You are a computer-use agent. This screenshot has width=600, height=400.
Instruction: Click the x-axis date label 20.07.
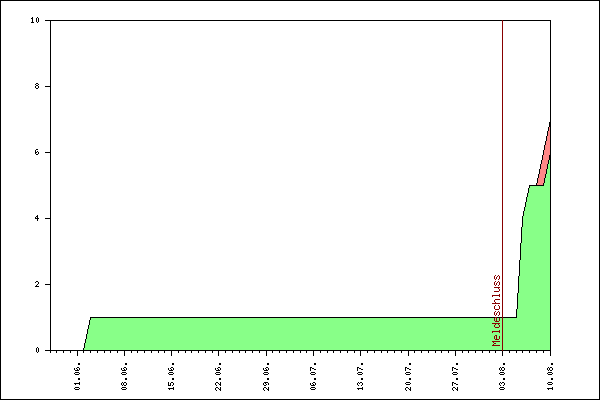[x=408, y=377]
